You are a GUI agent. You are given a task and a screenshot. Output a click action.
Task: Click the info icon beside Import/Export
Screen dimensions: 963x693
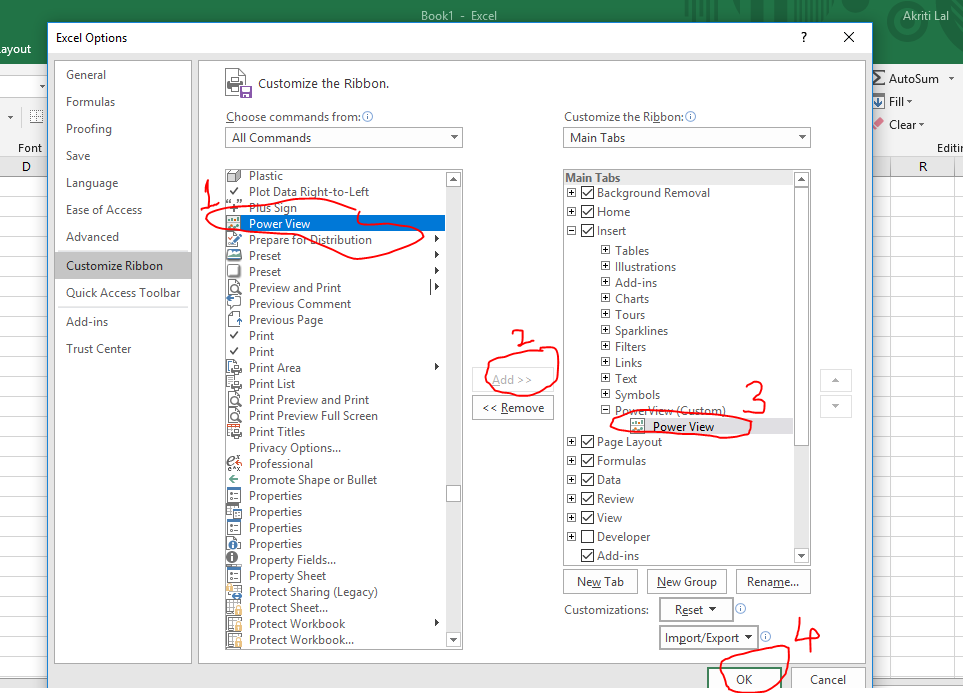coord(765,636)
